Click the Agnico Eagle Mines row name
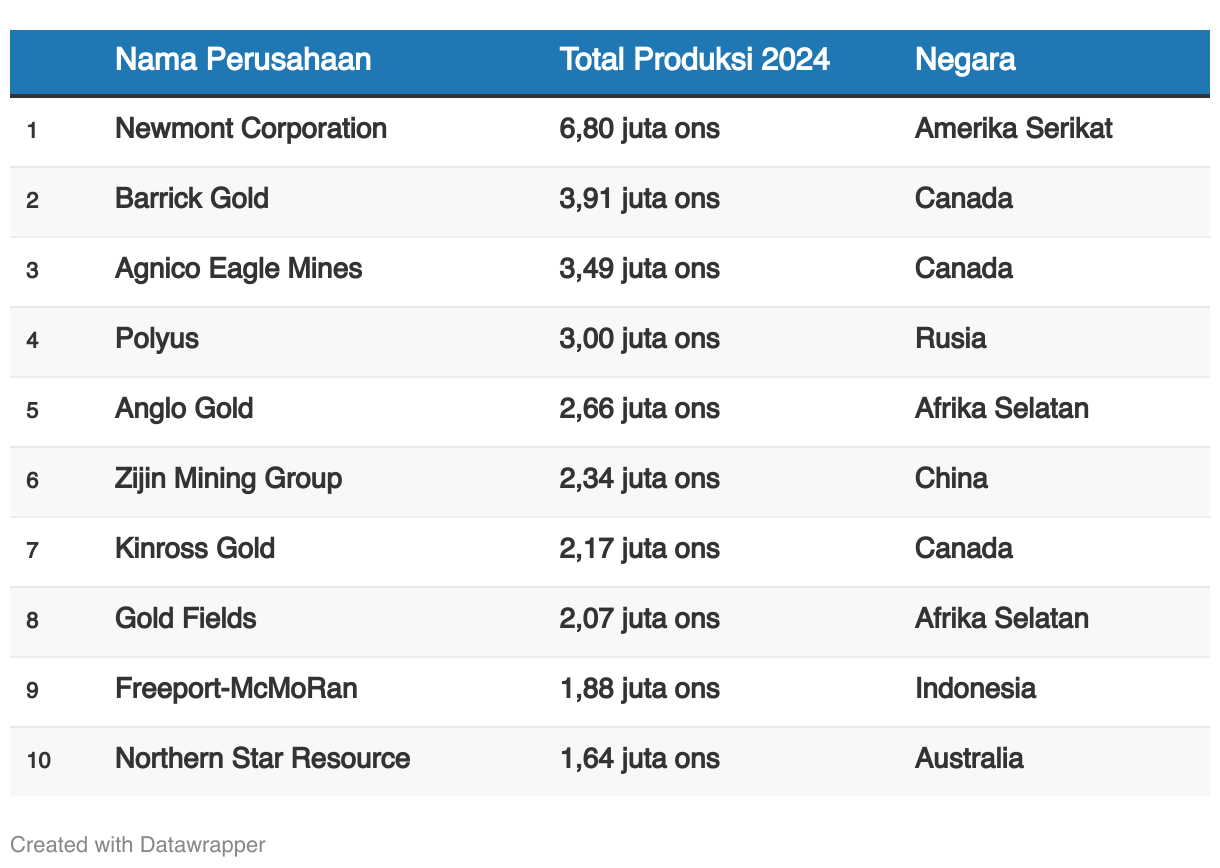Image resolution: width=1220 pixels, height=868 pixels. [239, 269]
